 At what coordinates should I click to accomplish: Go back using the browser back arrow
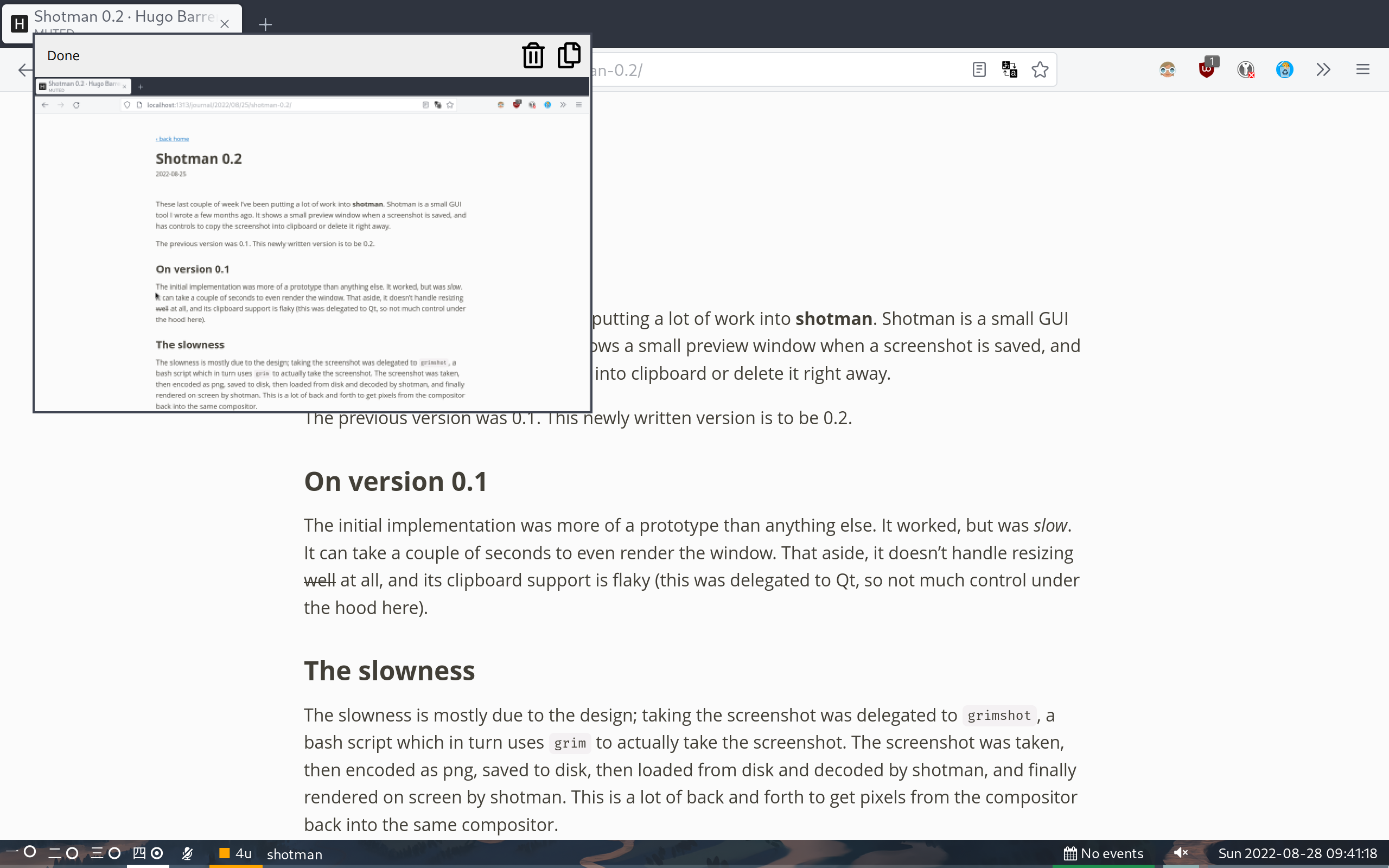tap(24, 70)
